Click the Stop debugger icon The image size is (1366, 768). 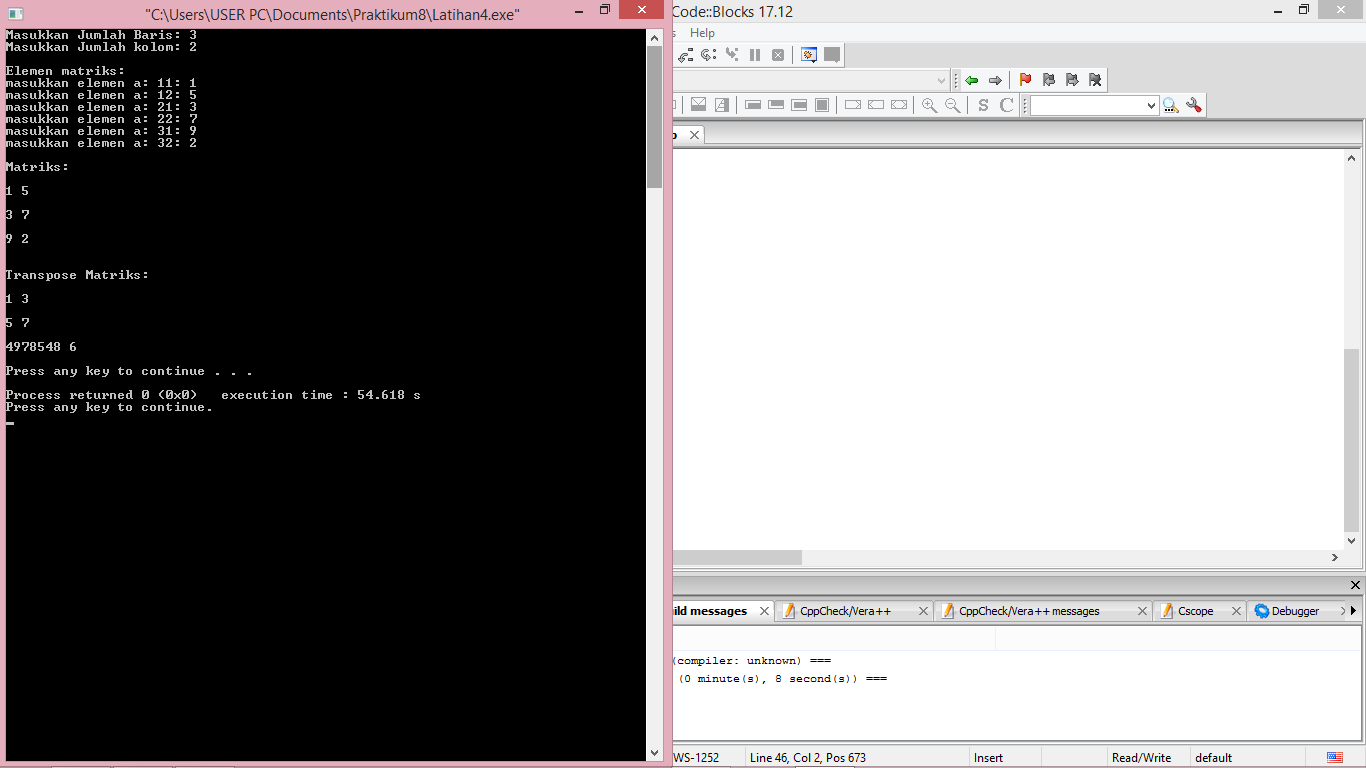point(778,55)
